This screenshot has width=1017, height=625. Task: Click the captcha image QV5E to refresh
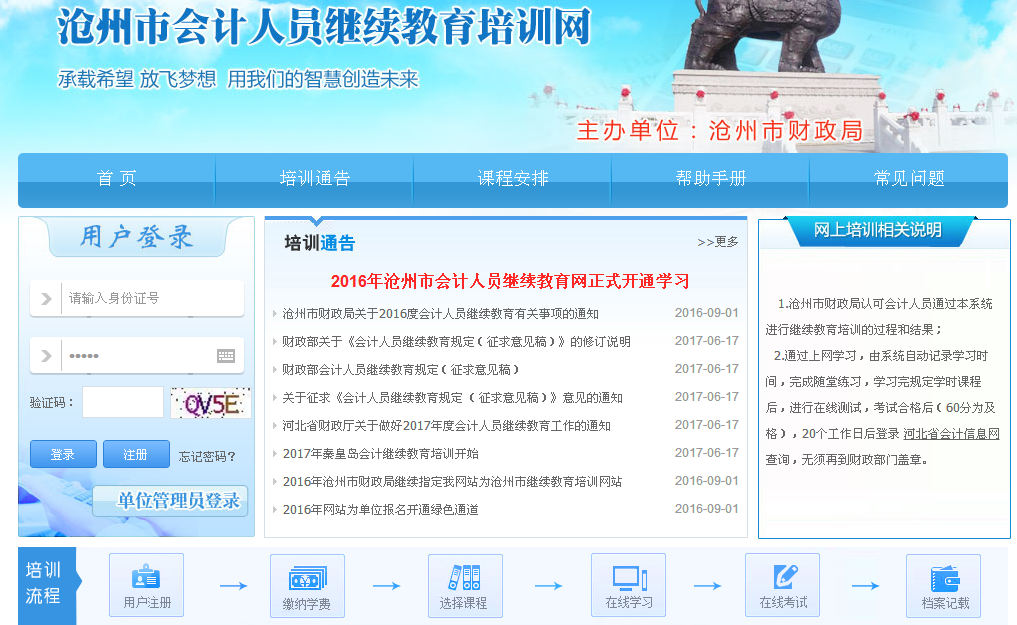[x=210, y=403]
